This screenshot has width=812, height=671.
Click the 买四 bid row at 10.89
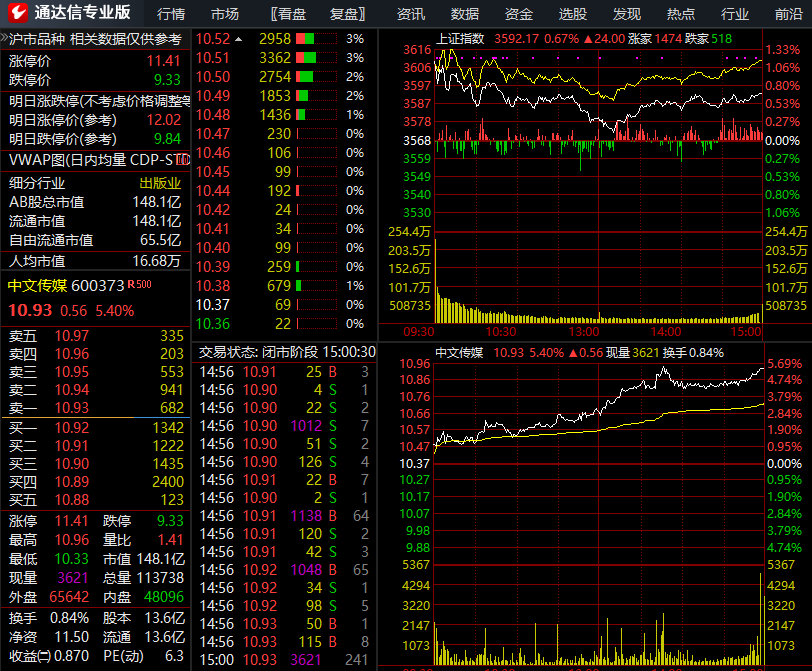tap(96, 482)
